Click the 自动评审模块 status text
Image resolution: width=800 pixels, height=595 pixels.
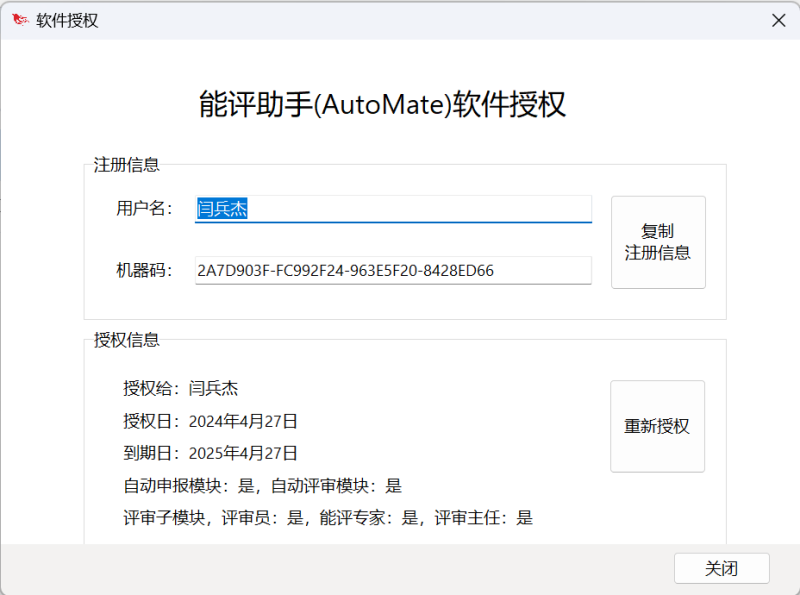(336, 485)
